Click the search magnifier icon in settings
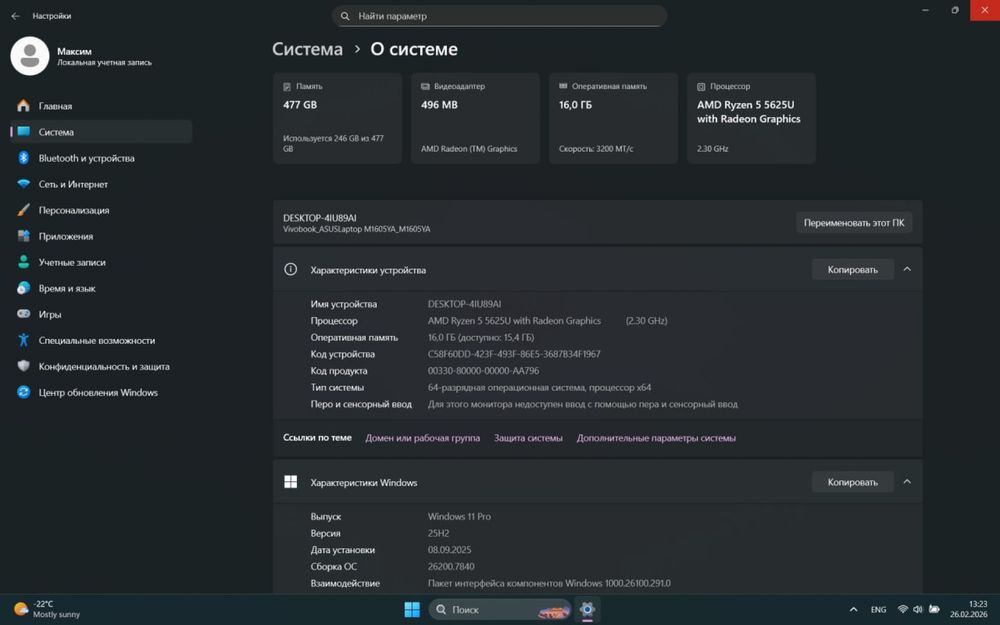This screenshot has width=1000, height=625. (345, 16)
